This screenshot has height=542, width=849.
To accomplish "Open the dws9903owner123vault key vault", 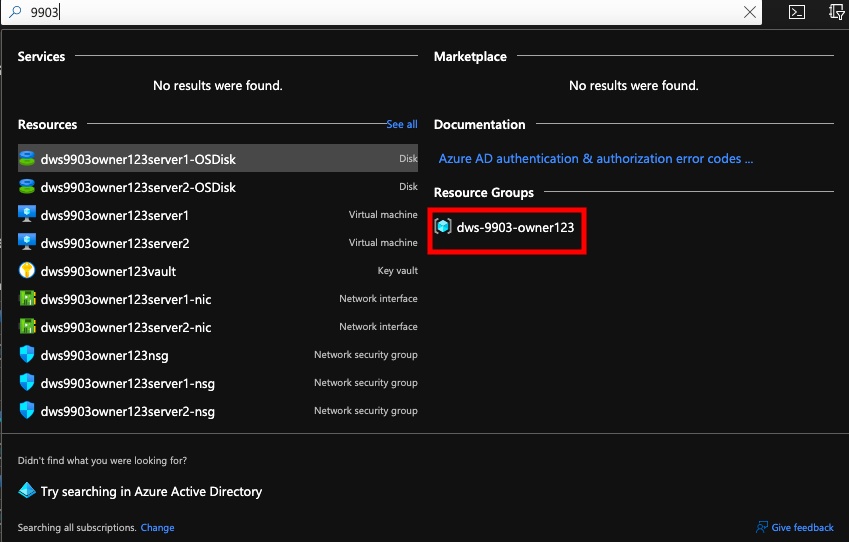I will [218, 271].
